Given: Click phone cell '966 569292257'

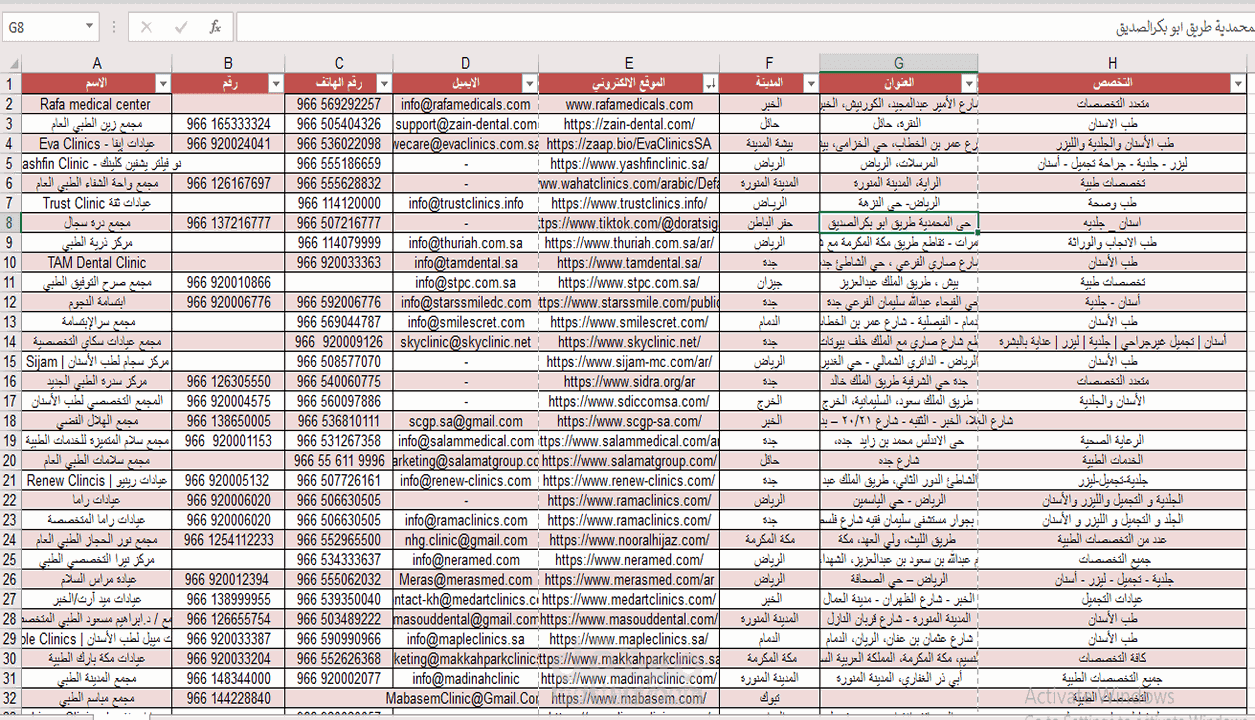Looking at the screenshot, I should 339,104.
